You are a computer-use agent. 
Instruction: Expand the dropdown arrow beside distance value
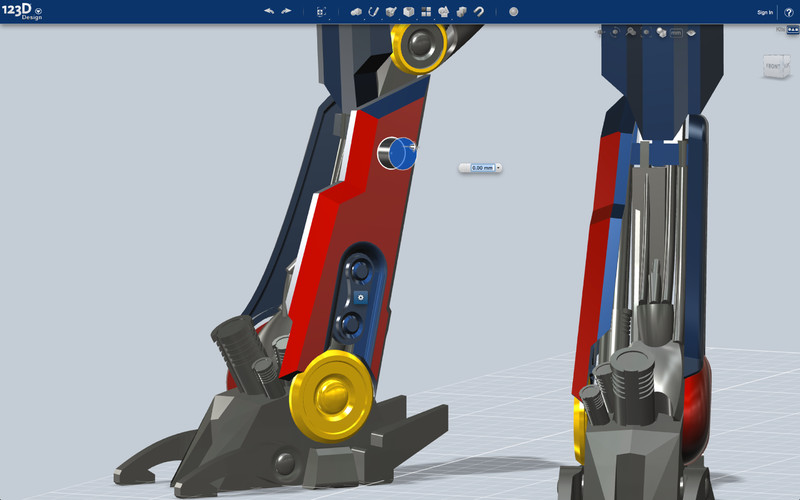click(498, 167)
